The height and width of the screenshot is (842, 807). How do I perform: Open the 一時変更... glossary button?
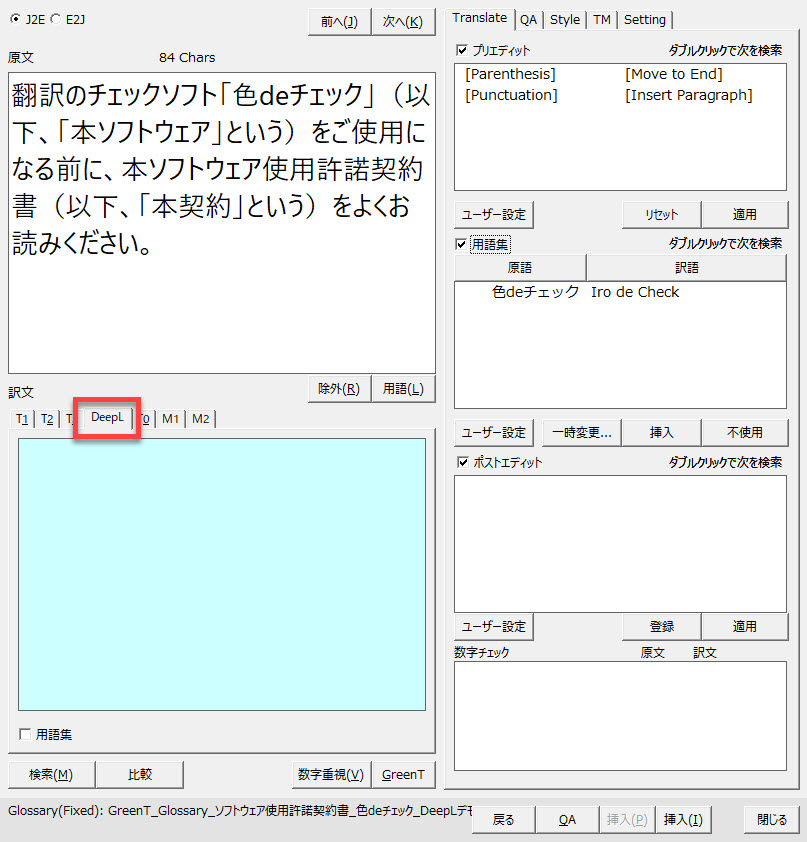click(x=581, y=433)
